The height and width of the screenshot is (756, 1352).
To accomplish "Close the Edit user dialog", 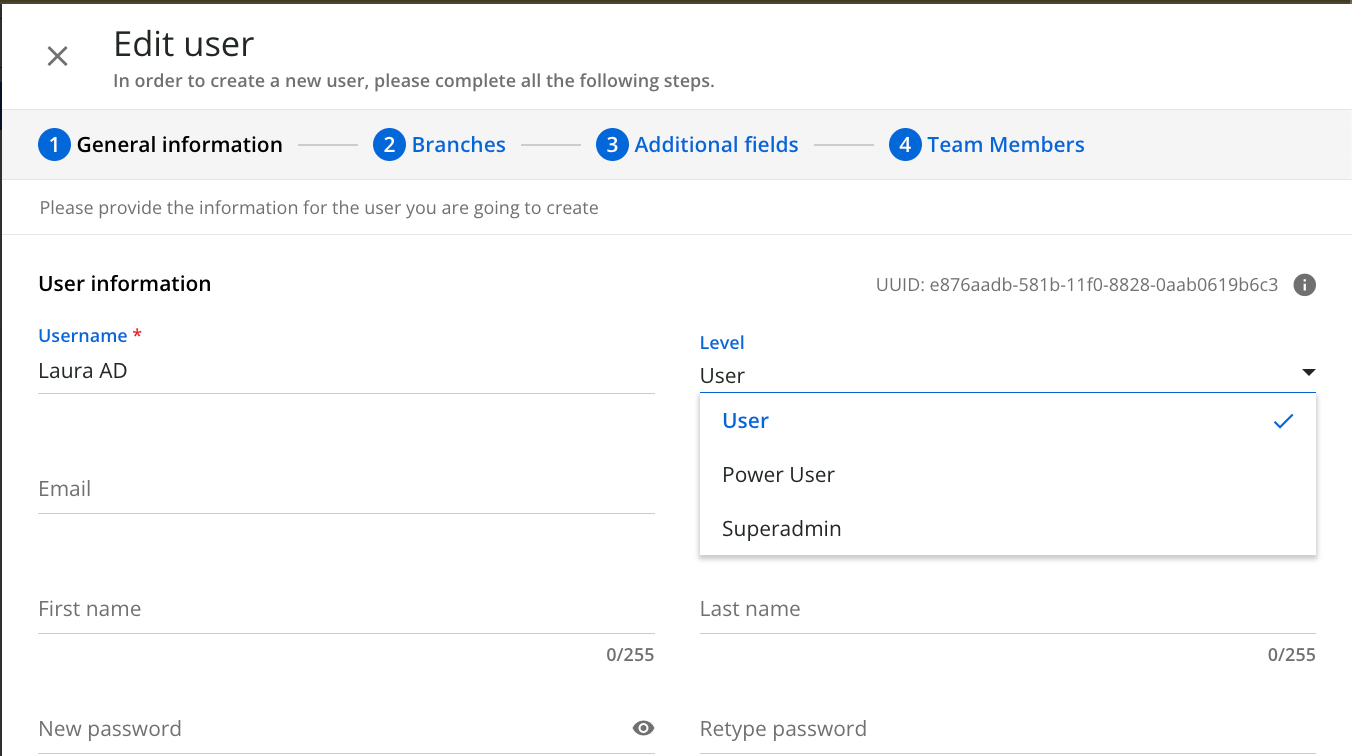I will [x=58, y=56].
